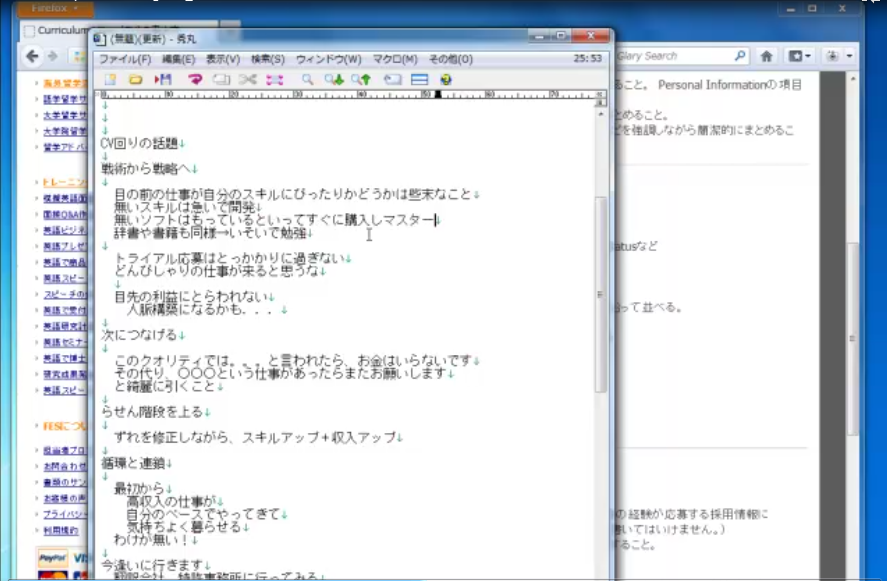Click Firefox page vertical scrollbar thumb
Screen dimensions: 887x581
pyautogui.click(x=852, y=338)
